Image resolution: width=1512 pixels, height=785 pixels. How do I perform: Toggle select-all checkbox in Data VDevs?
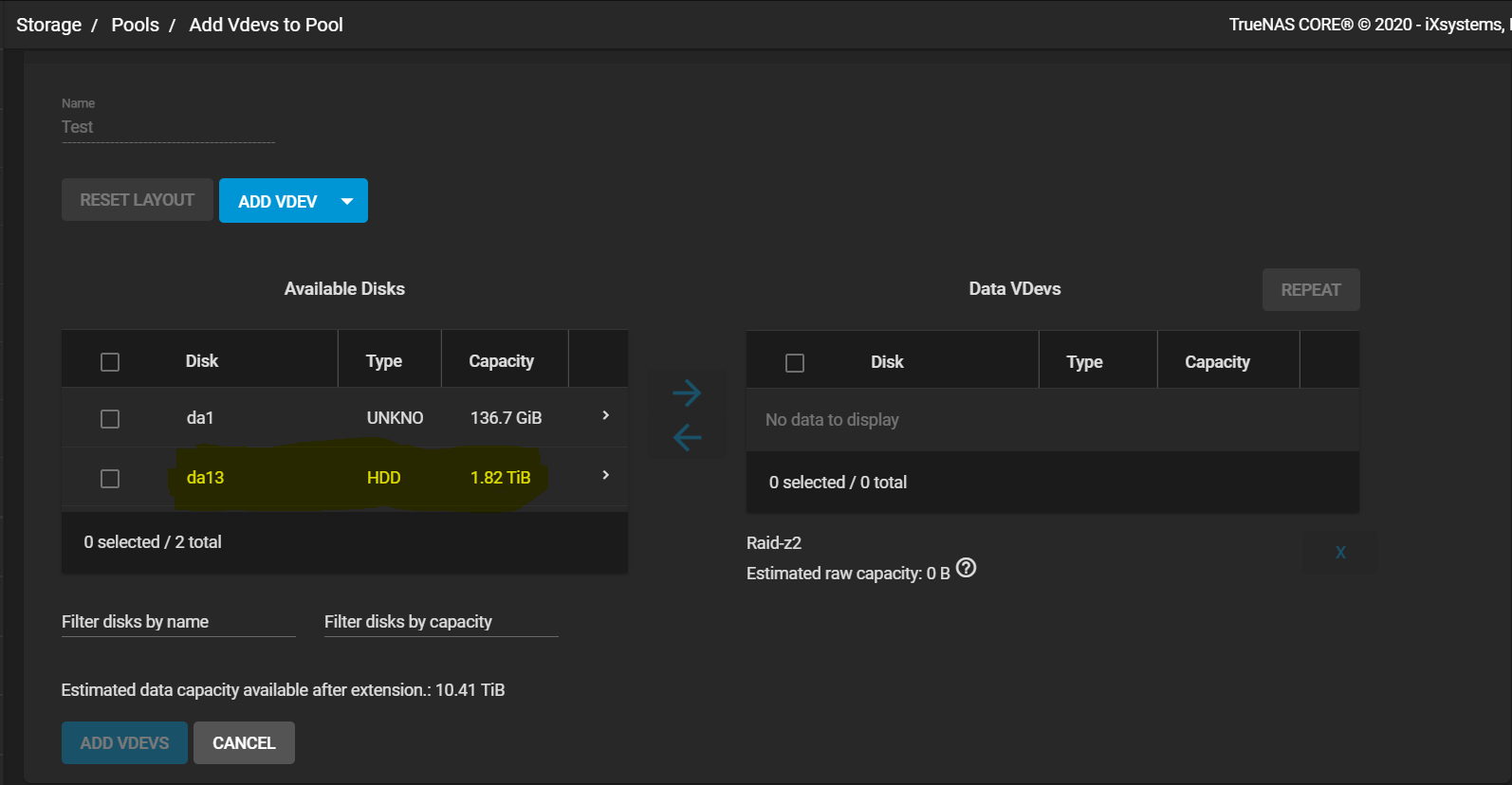point(795,363)
